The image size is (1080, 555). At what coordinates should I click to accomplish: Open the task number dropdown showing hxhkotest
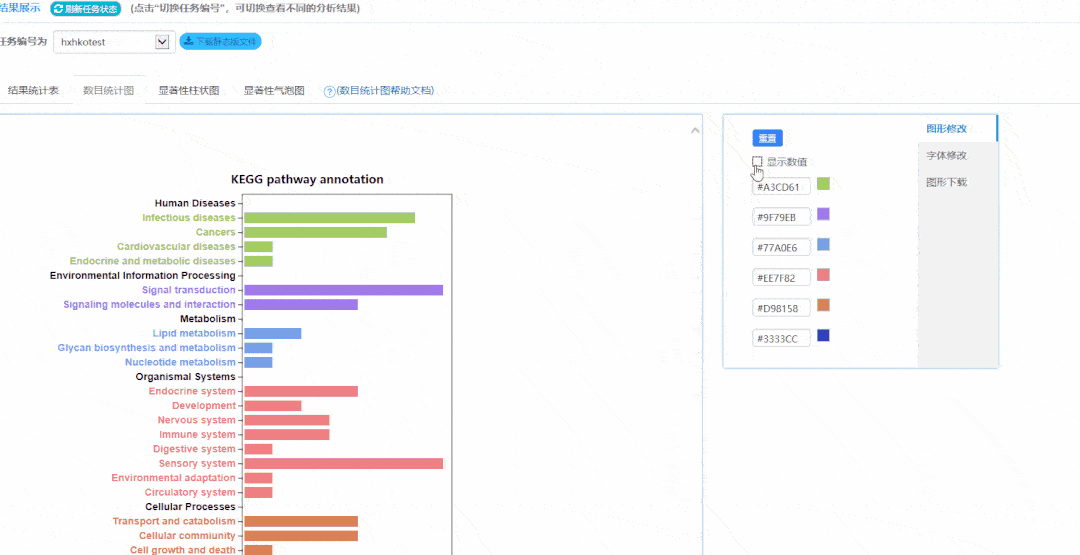pos(113,42)
